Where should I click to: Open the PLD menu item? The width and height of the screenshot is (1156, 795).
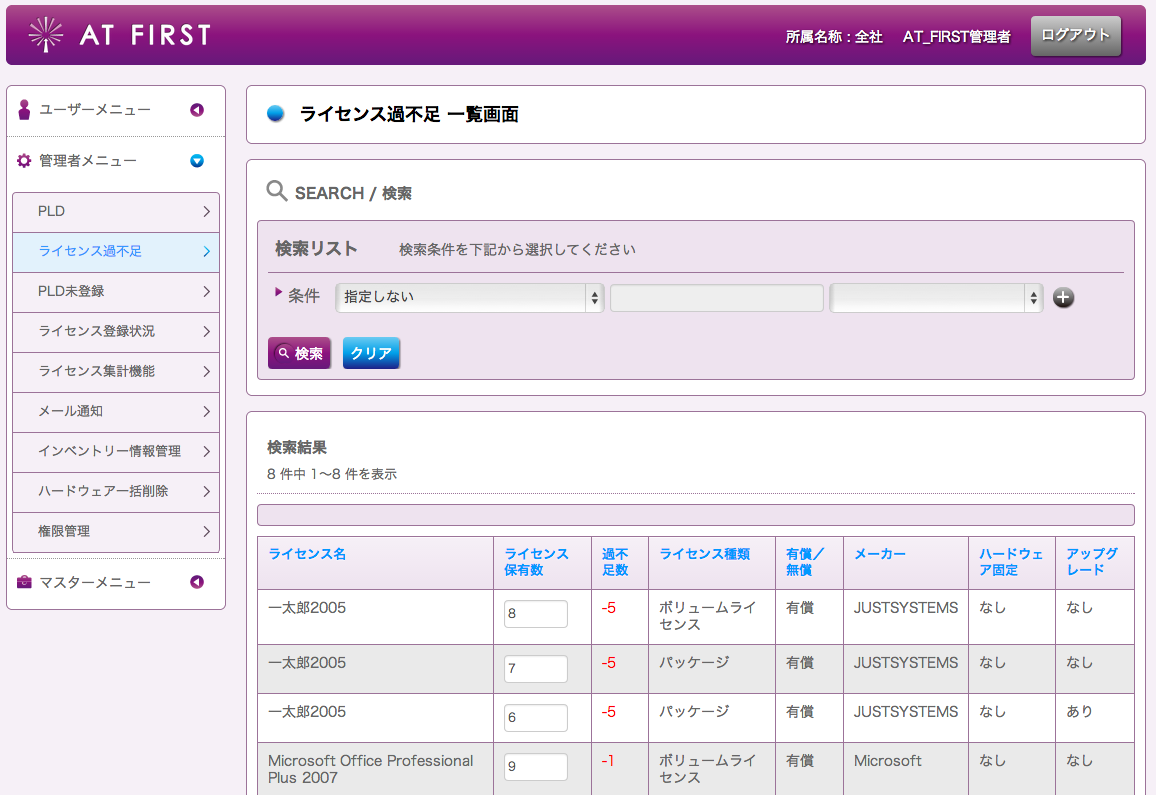[116, 212]
